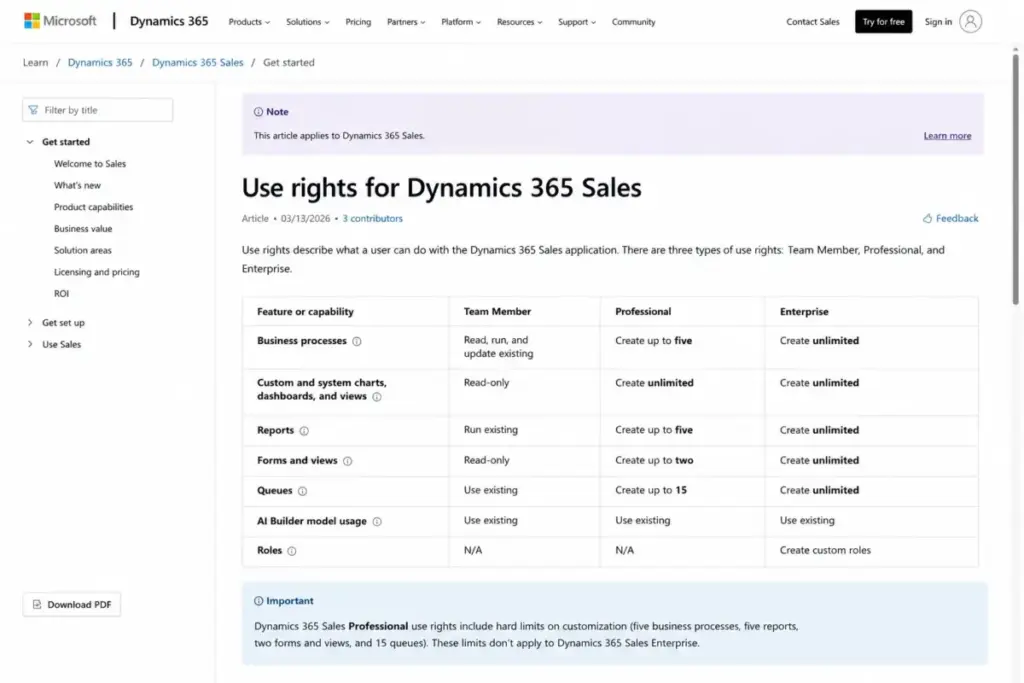
Task: Click the info icon next to Queues
Action: (x=302, y=491)
